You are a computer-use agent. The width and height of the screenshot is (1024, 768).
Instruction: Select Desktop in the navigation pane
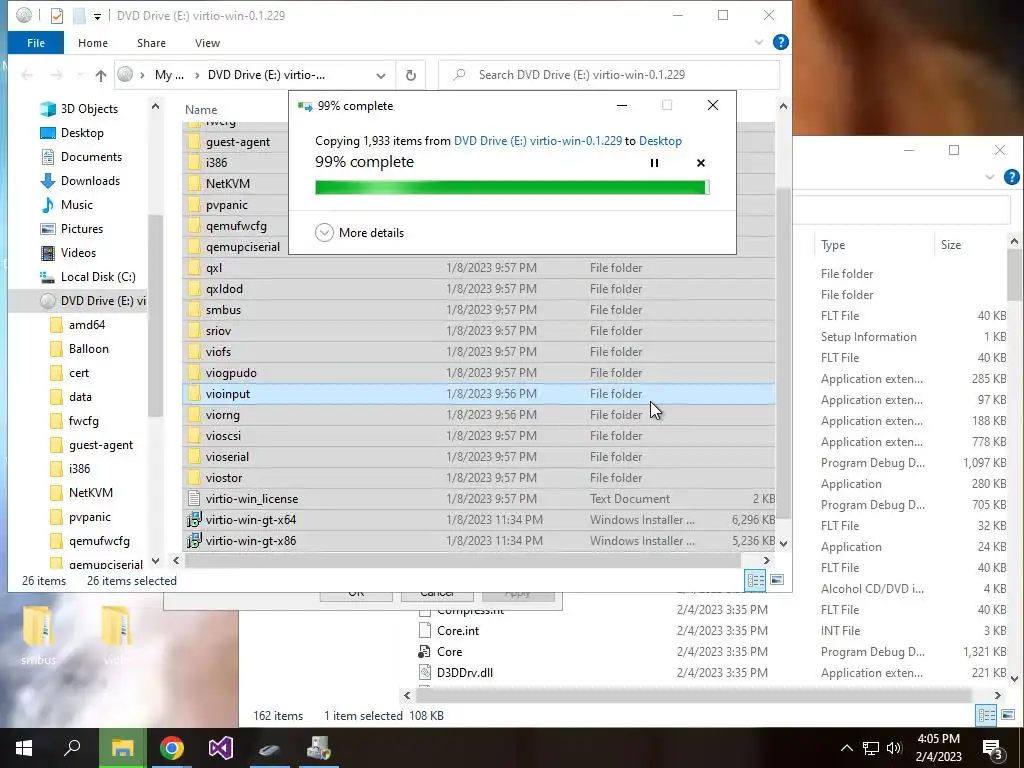click(x=82, y=133)
